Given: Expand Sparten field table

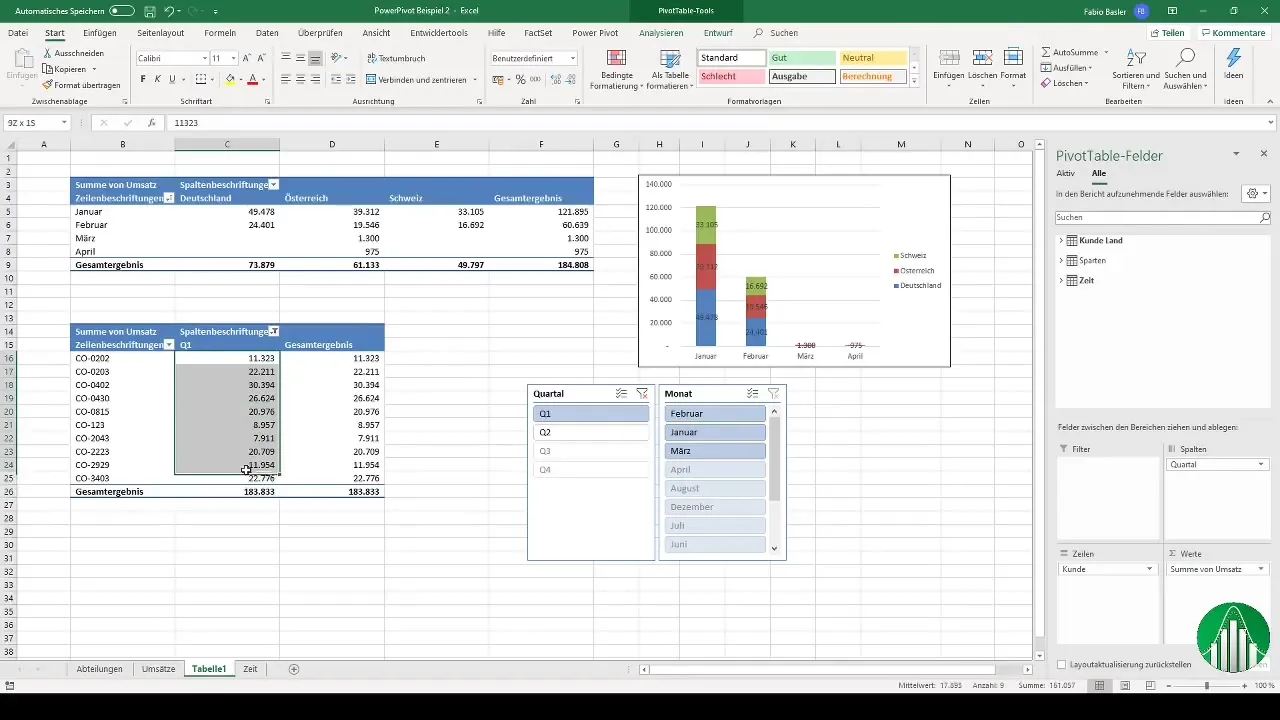Looking at the screenshot, I should [1061, 260].
